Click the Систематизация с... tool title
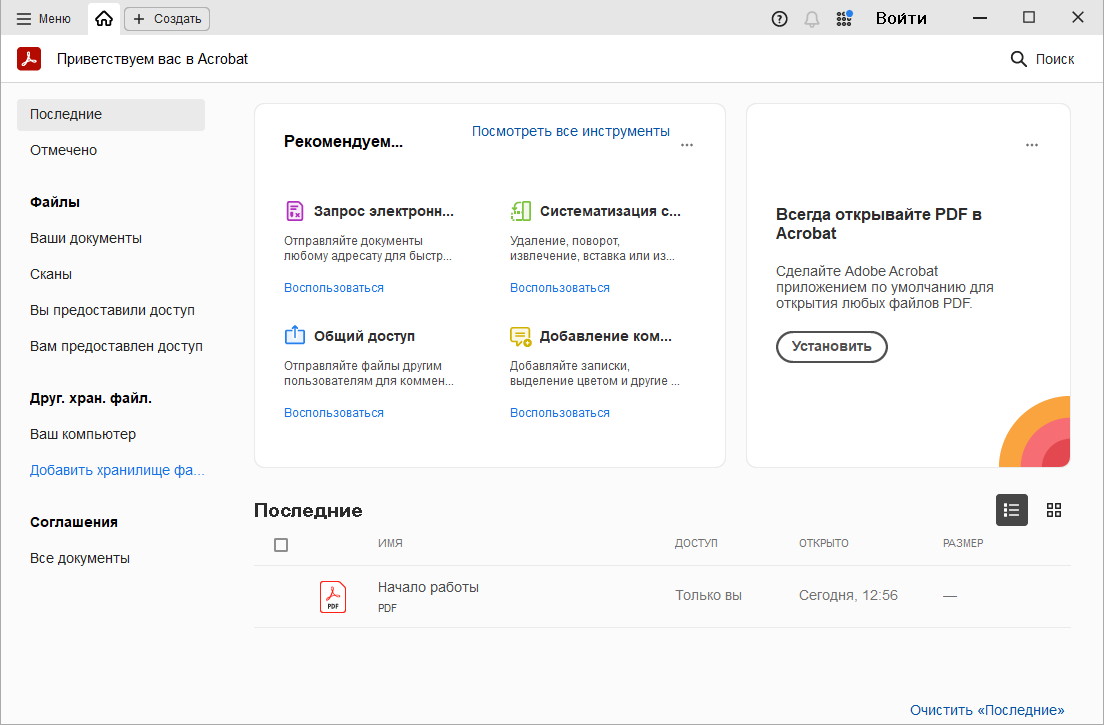1104x725 pixels. (x=610, y=210)
